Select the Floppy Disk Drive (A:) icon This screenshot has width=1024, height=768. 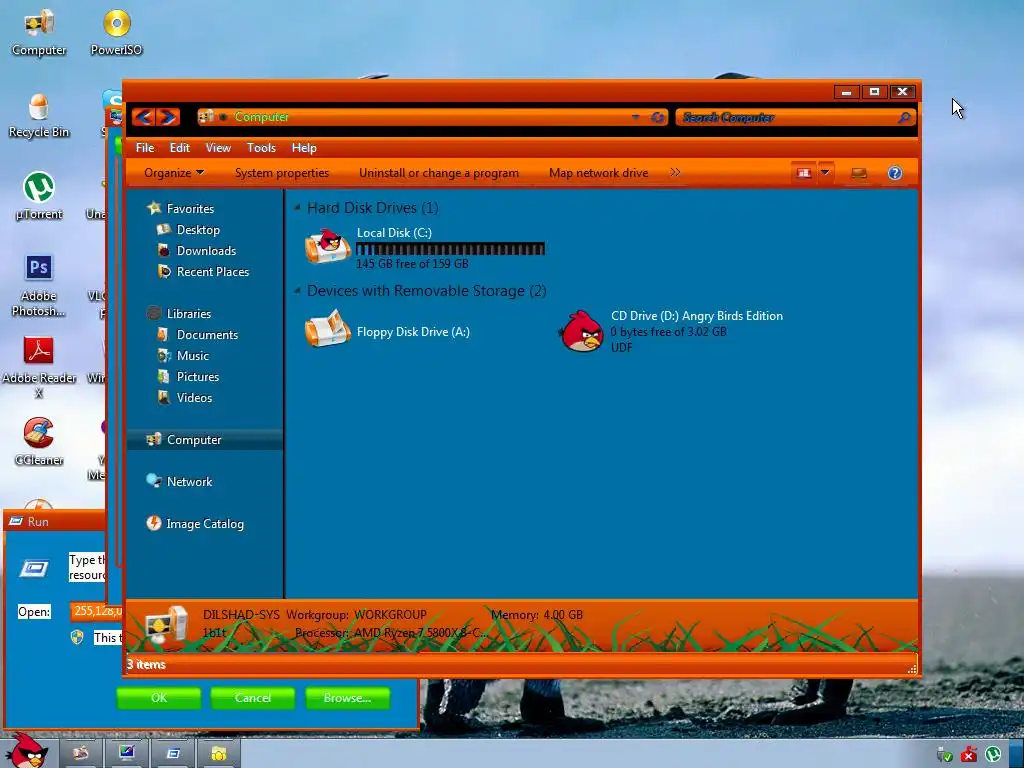click(327, 328)
